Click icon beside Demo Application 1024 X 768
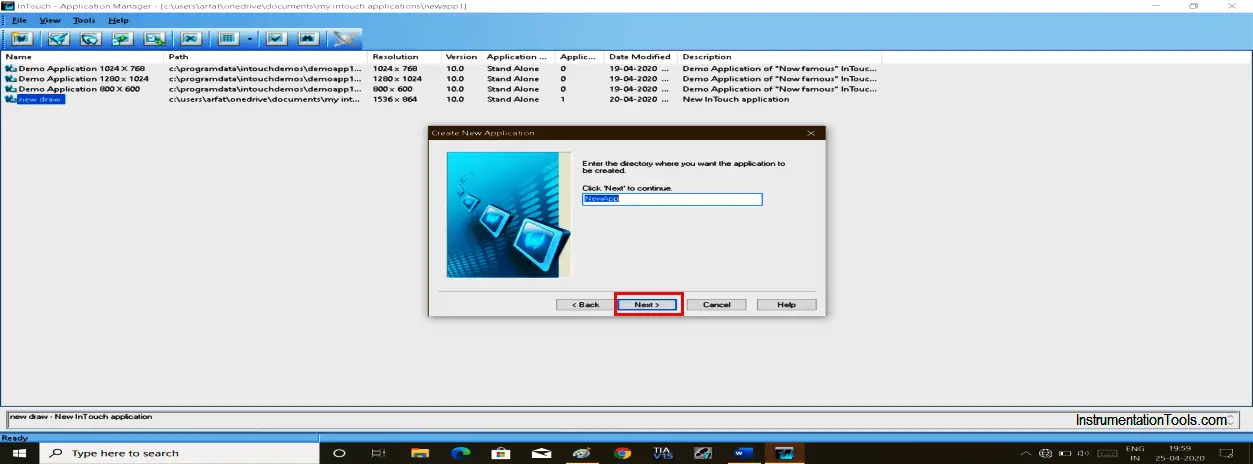The width and height of the screenshot is (1253, 464). pos(11,68)
